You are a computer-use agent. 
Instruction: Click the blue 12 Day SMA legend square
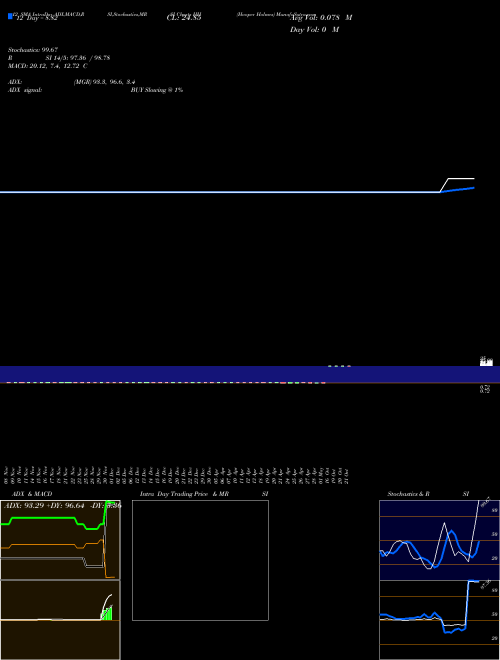(x=10, y=16)
